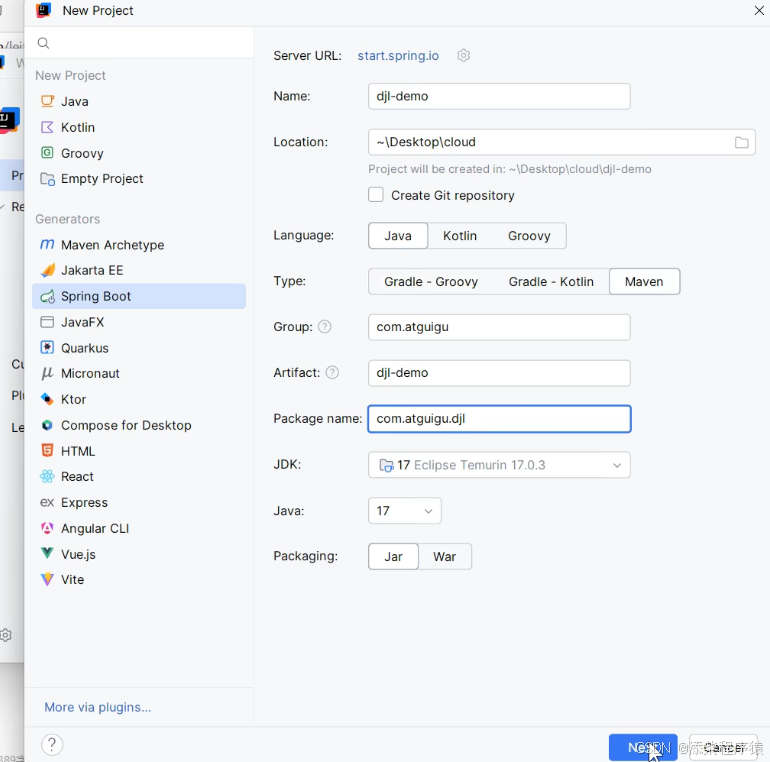Edit the Group field
Screen dimensions: 770x762
(499, 327)
